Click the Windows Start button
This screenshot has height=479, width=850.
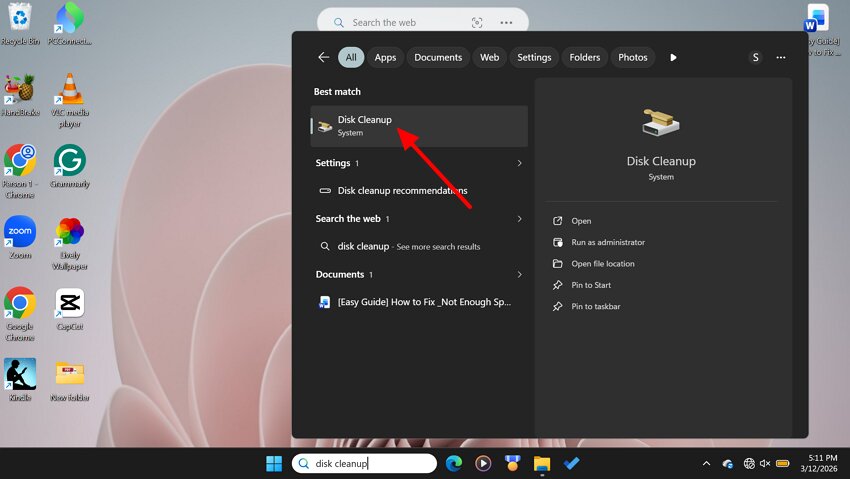(x=274, y=463)
